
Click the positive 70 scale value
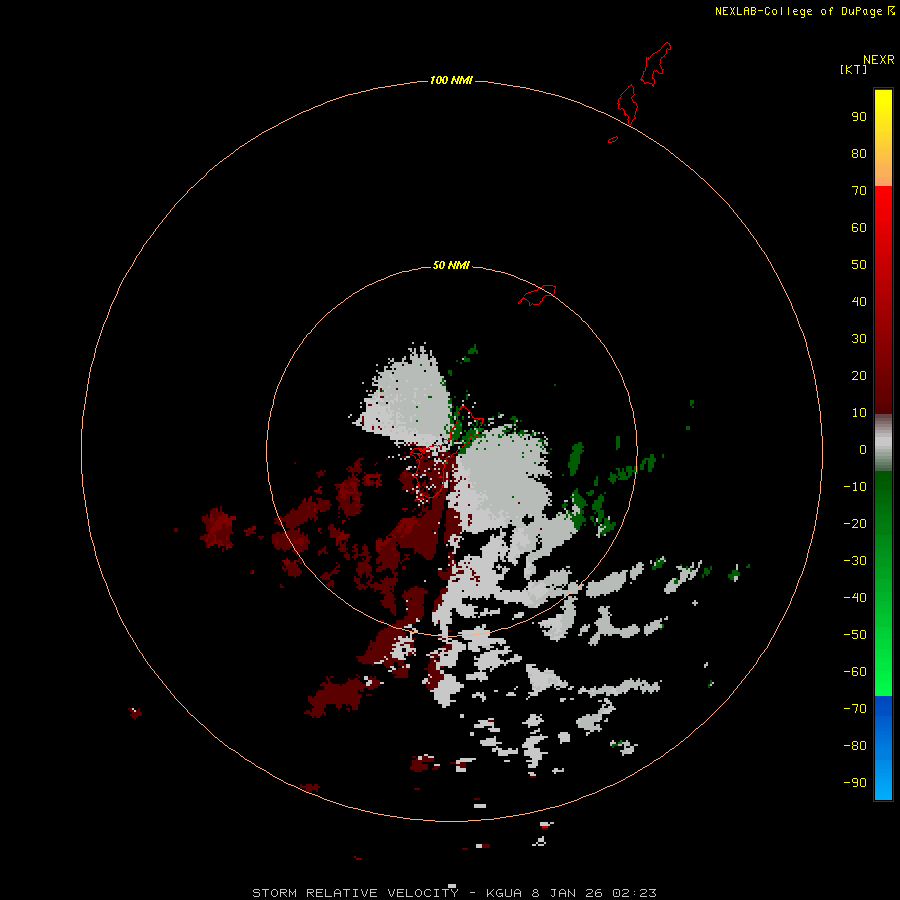(859, 191)
